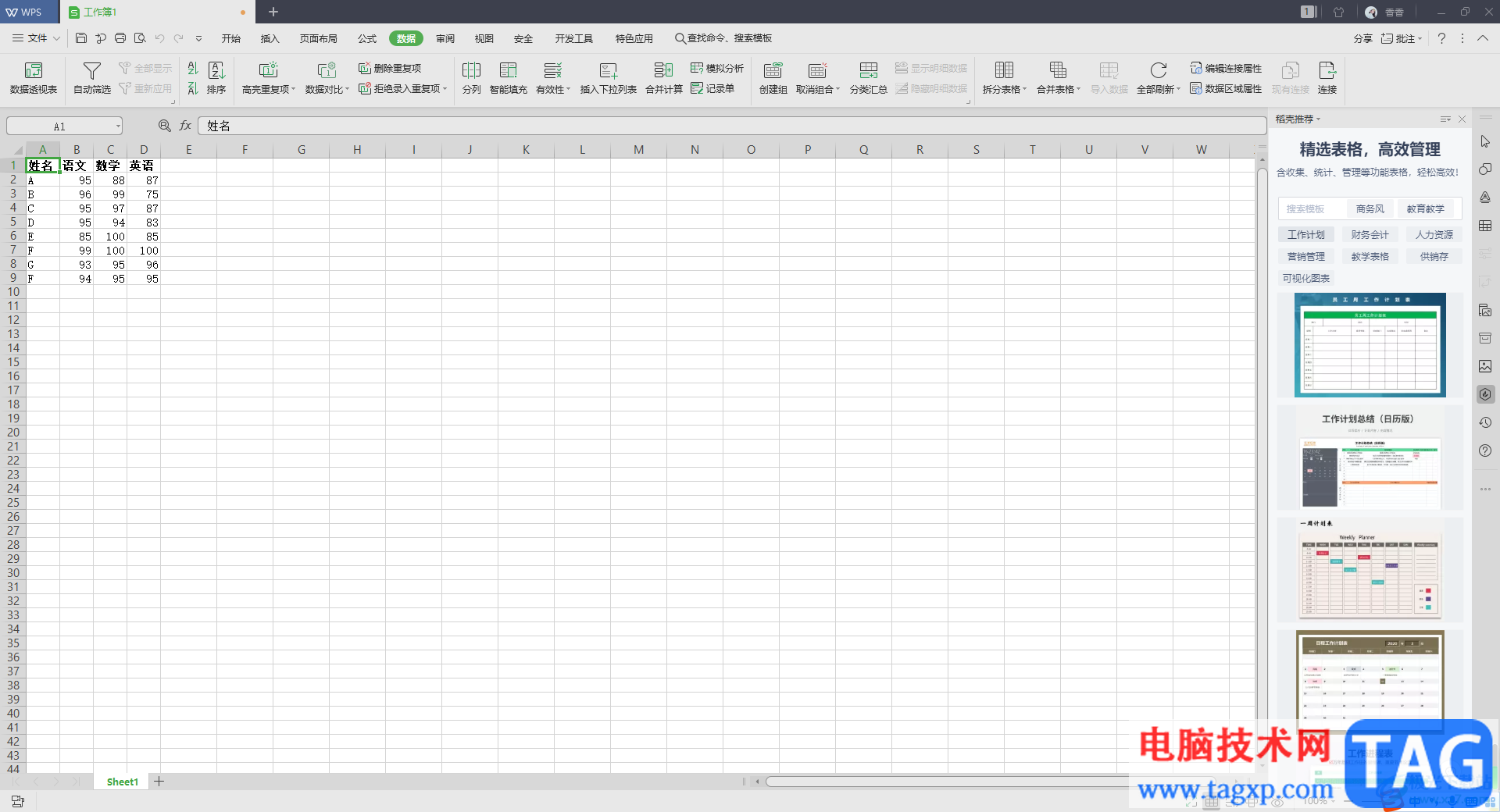Open the 工作计划总结 (日历版) template thumbnail
This screenshot has height=812, width=1500.
pyautogui.click(x=1370, y=458)
